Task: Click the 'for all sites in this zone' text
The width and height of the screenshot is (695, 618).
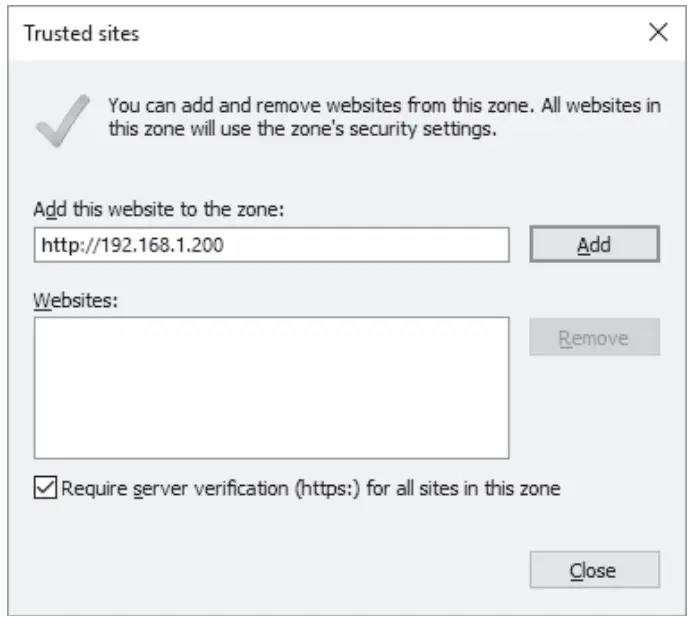Action: [474, 488]
